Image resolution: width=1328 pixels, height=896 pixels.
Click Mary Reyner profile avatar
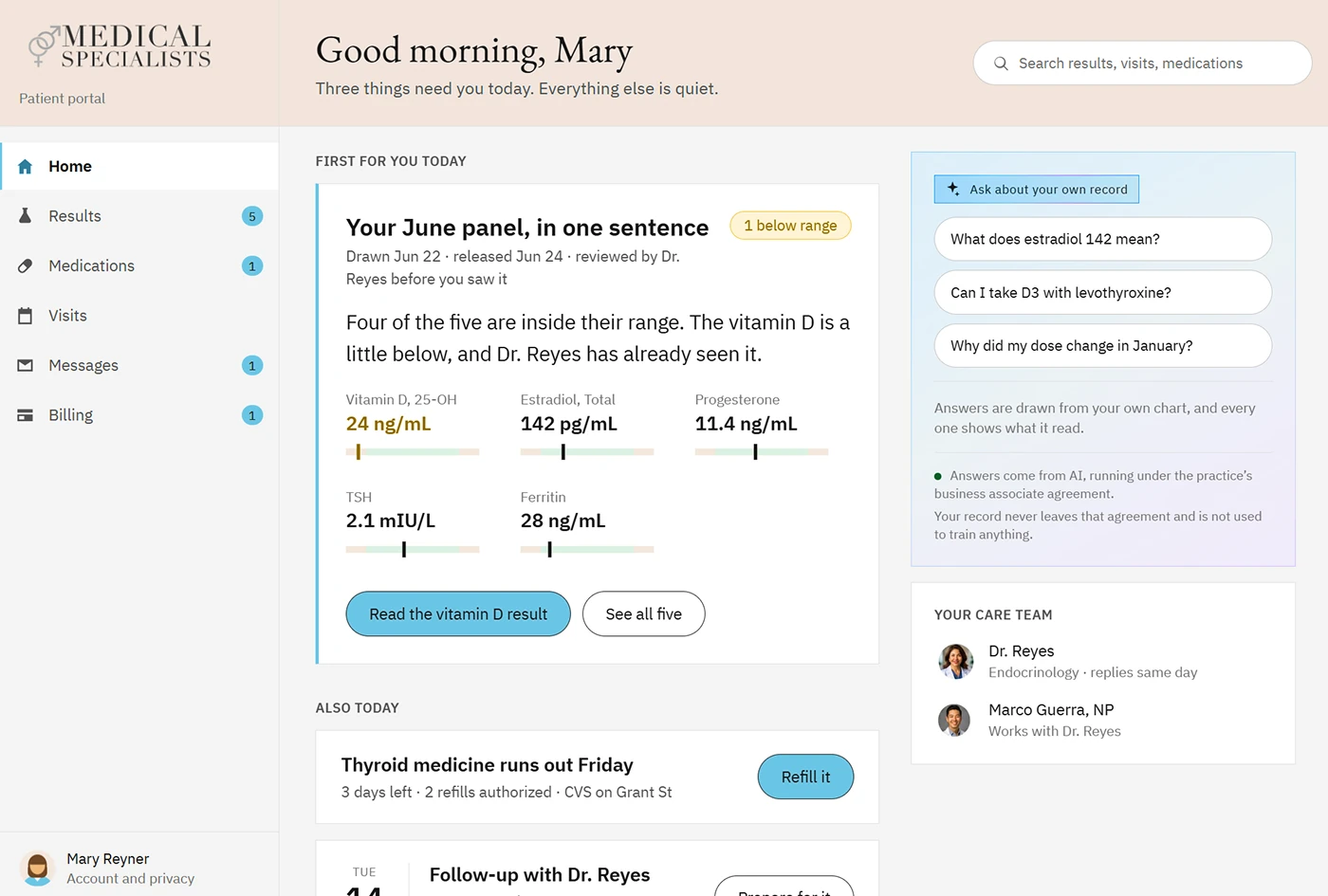[38, 869]
